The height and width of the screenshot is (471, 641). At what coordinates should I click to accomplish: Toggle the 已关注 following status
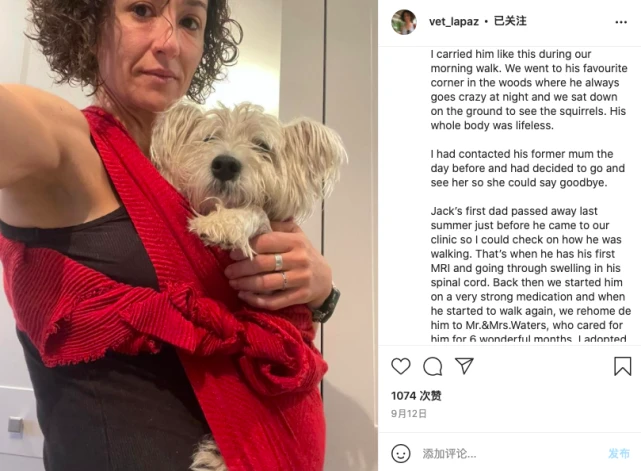coord(510,21)
